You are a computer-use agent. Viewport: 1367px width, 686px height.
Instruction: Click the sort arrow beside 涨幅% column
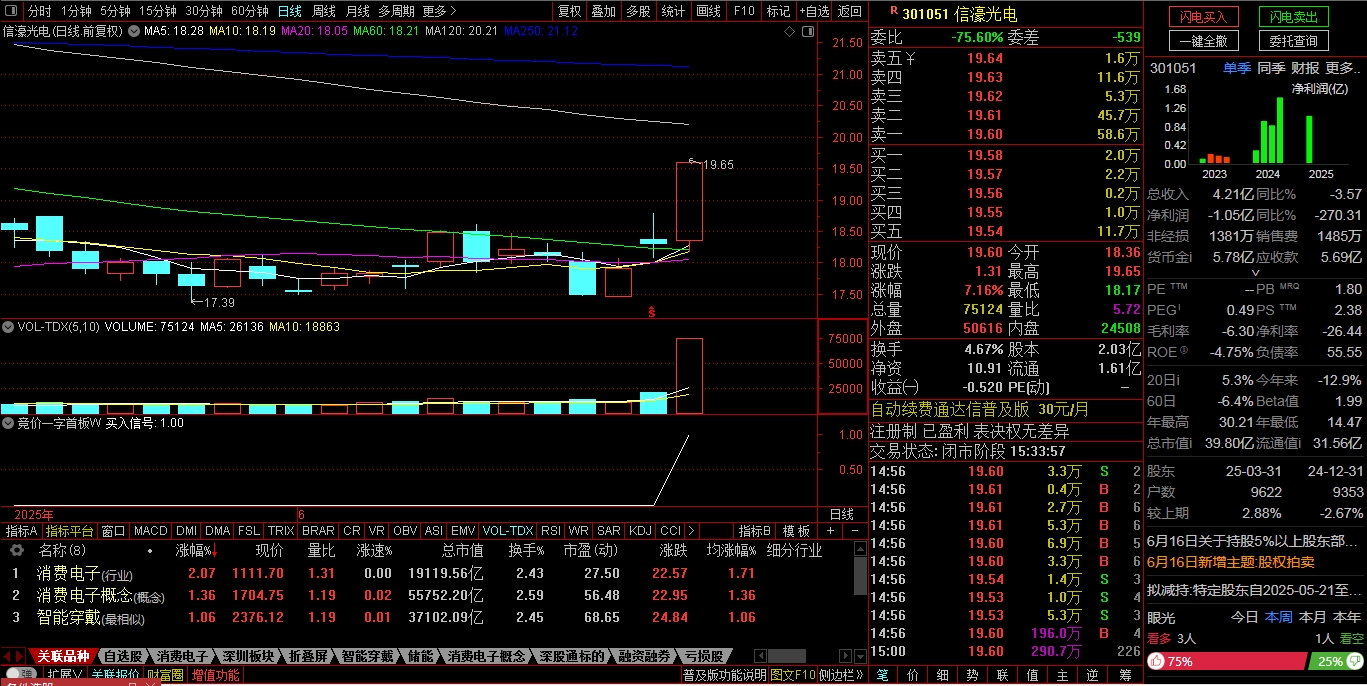point(214,551)
